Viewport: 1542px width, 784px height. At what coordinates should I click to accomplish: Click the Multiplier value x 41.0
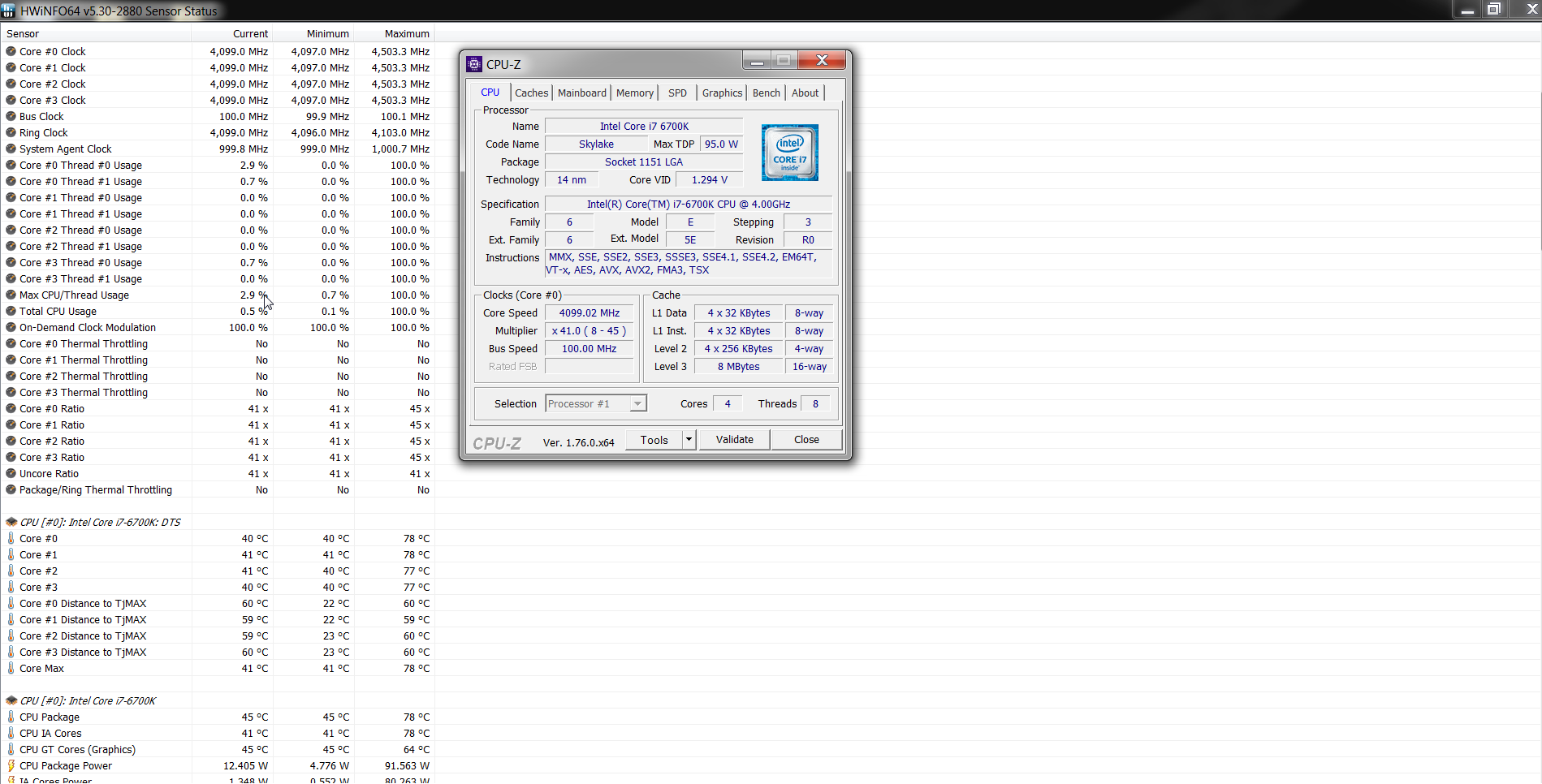pyautogui.click(x=590, y=331)
